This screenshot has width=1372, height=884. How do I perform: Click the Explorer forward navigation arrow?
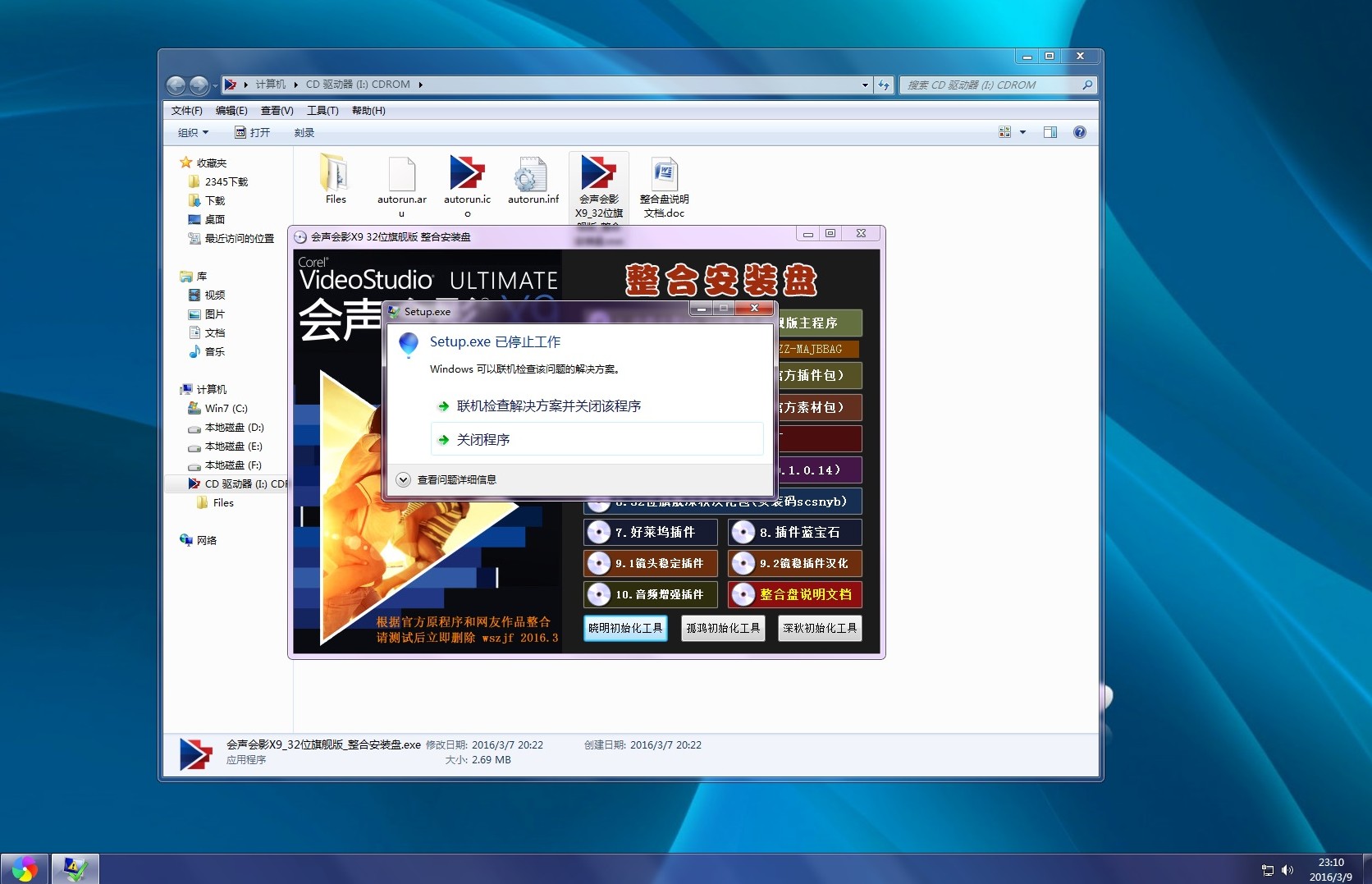tap(199, 85)
